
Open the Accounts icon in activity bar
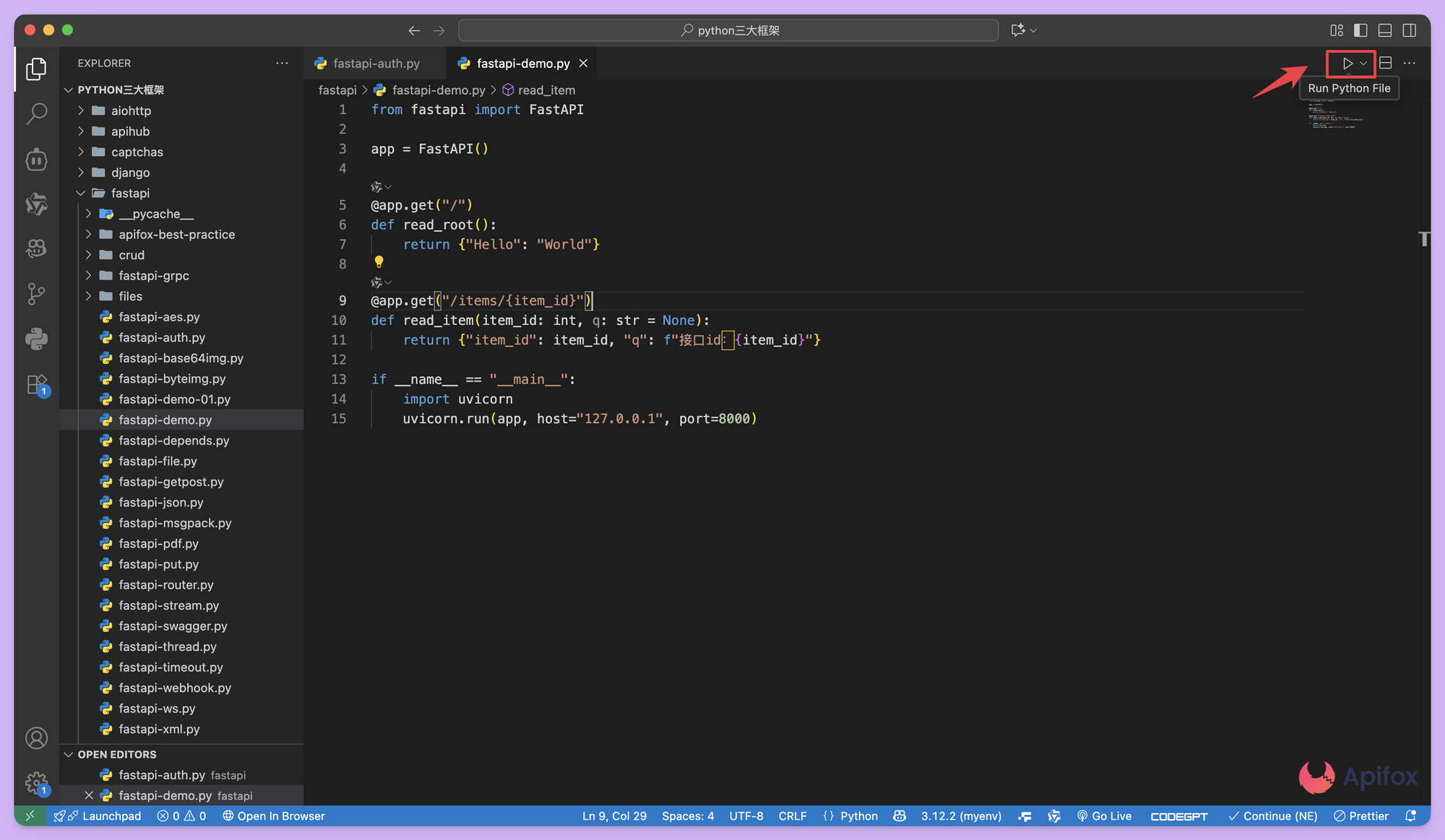pyautogui.click(x=36, y=738)
